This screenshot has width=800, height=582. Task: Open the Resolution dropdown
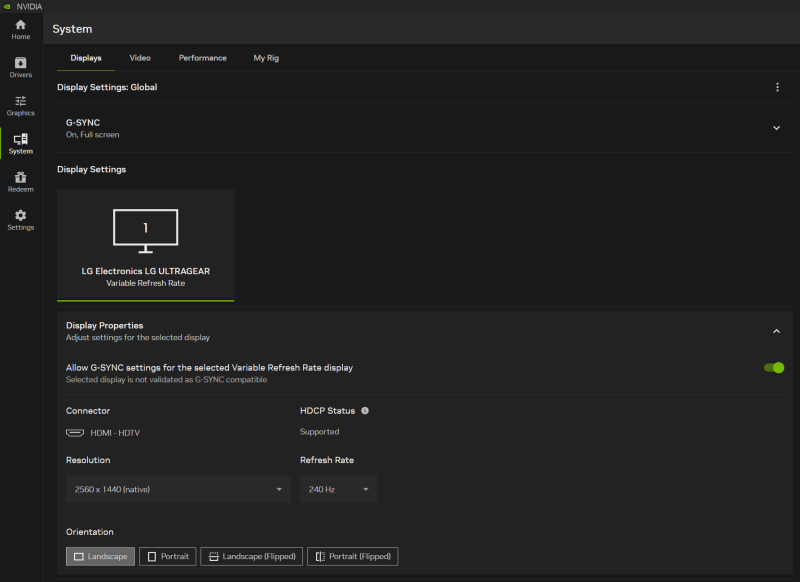coord(178,489)
